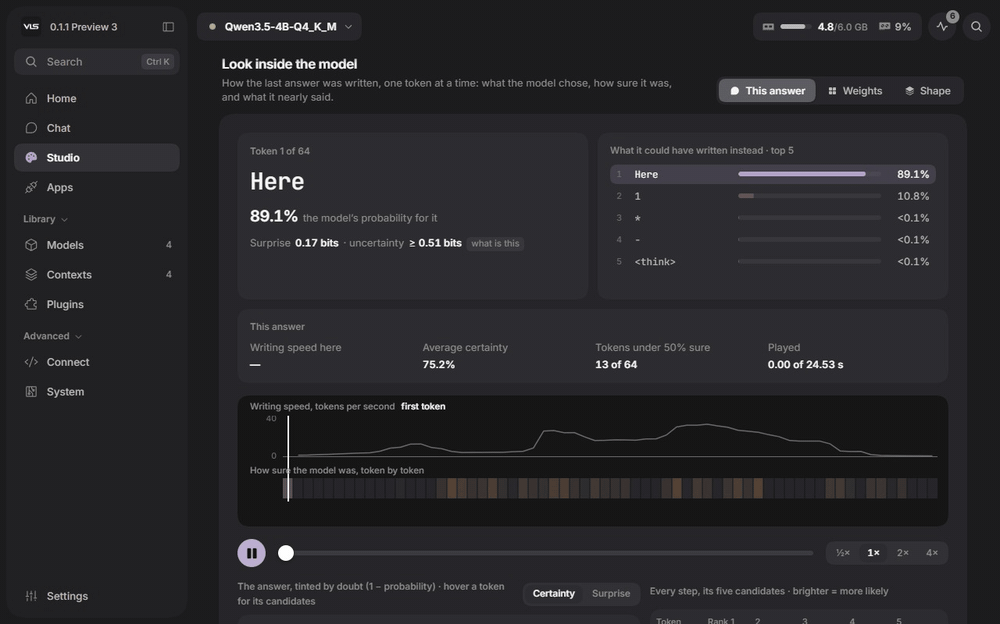The height and width of the screenshot is (624, 1000).
Task: Click the Models cube icon
Action: [x=31, y=245]
